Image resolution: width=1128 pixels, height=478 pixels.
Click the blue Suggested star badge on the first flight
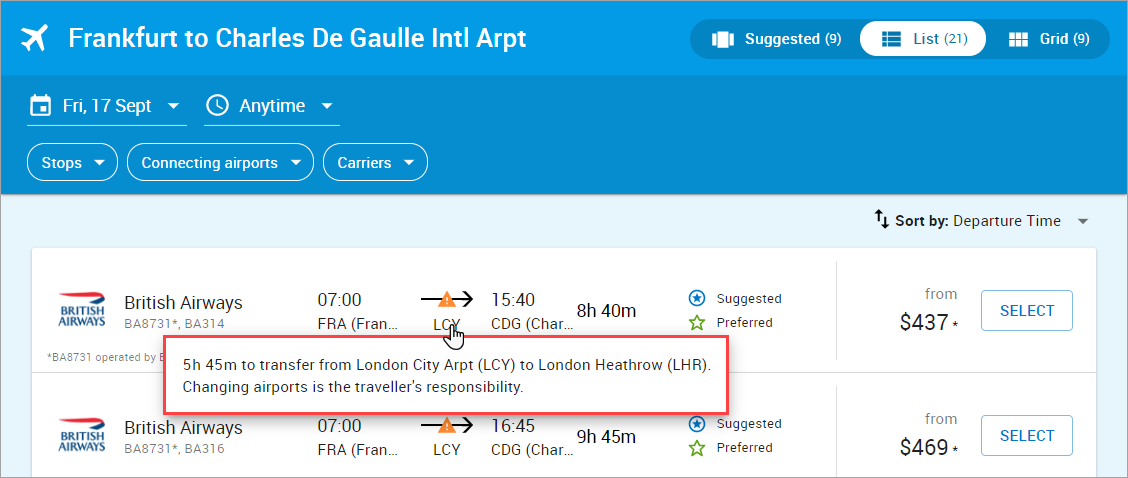(x=696, y=298)
